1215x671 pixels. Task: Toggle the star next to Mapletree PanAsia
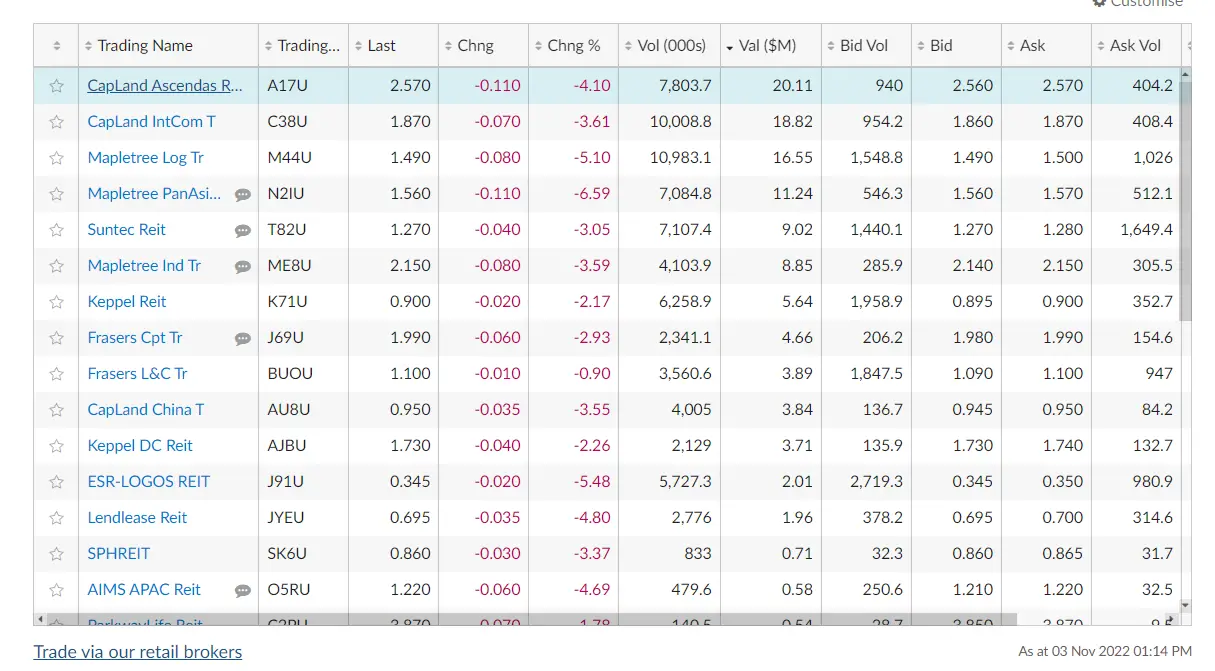pyautogui.click(x=56, y=194)
